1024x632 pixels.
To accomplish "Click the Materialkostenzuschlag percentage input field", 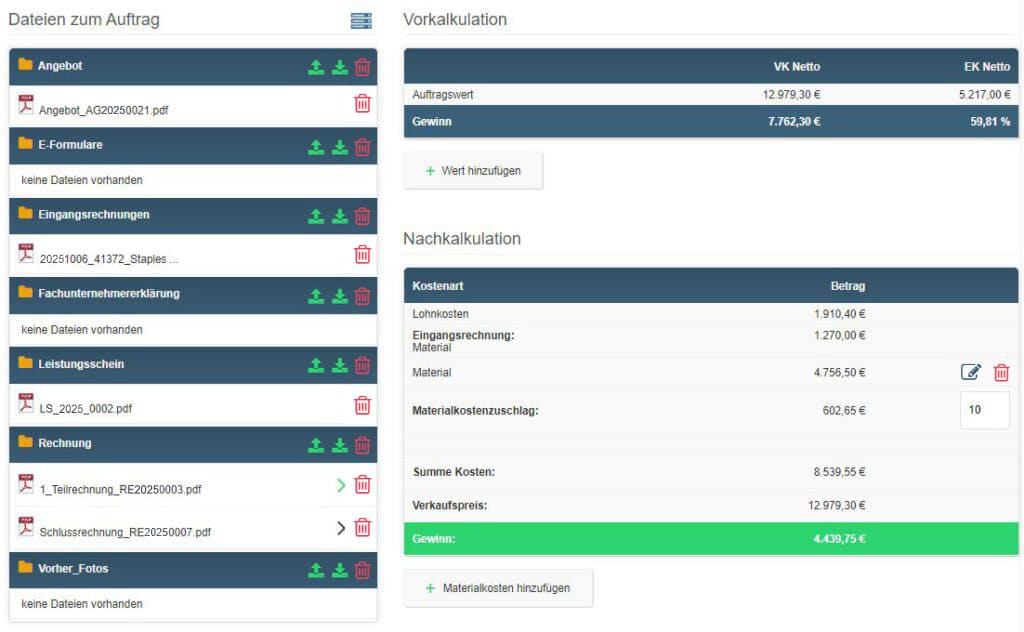I will [984, 410].
